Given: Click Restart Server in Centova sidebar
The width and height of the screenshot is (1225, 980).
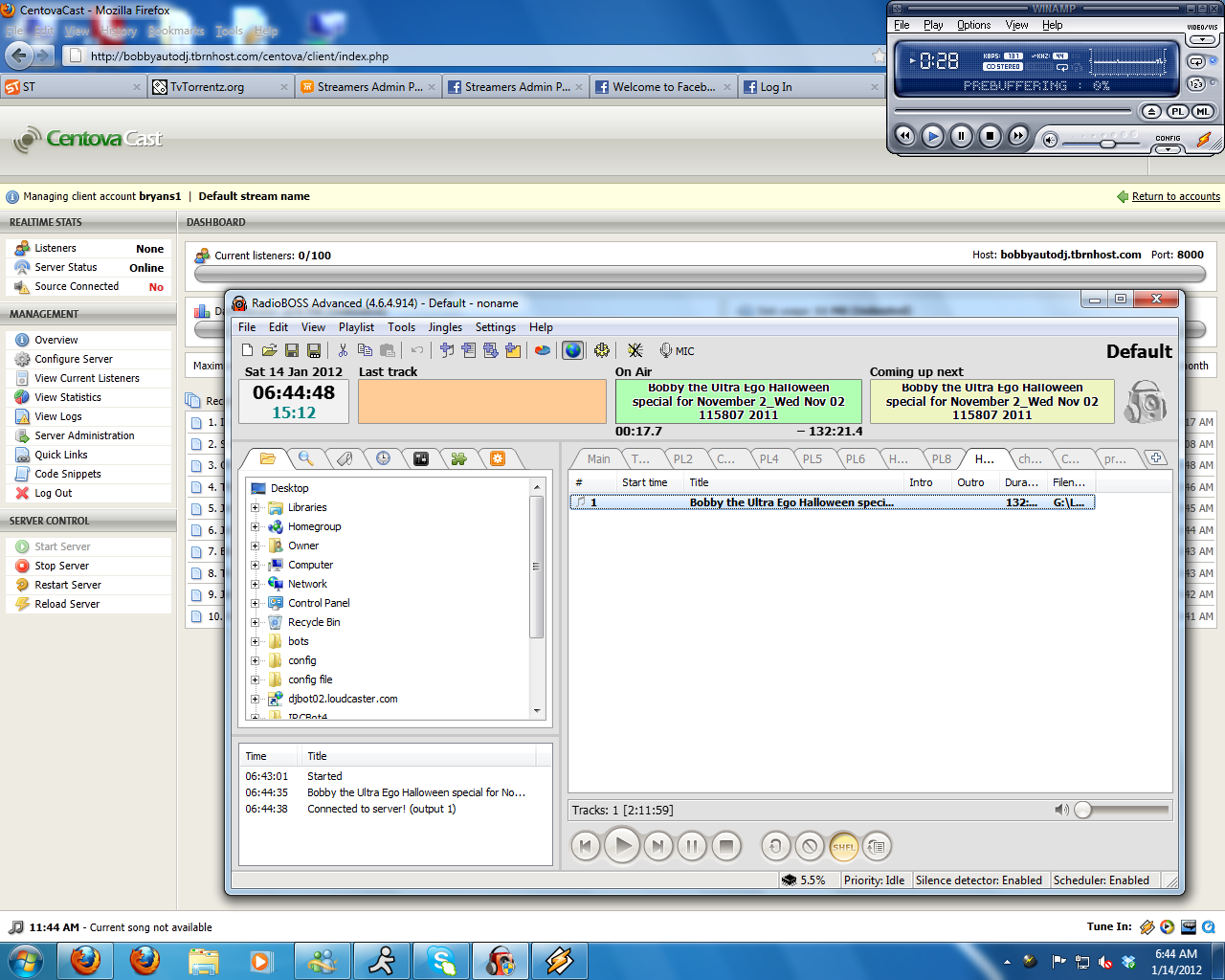Looking at the screenshot, I should click(x=68, y=585).
